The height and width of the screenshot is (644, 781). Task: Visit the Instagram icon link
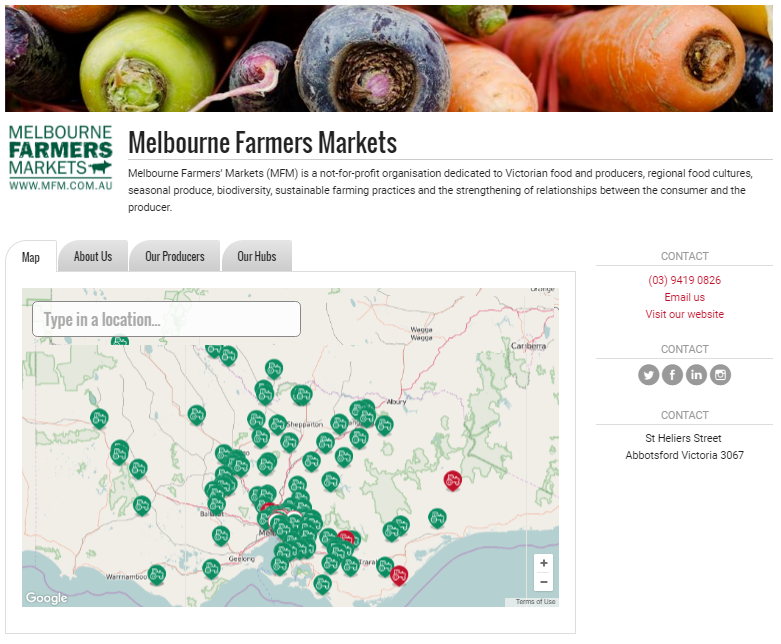720,375
